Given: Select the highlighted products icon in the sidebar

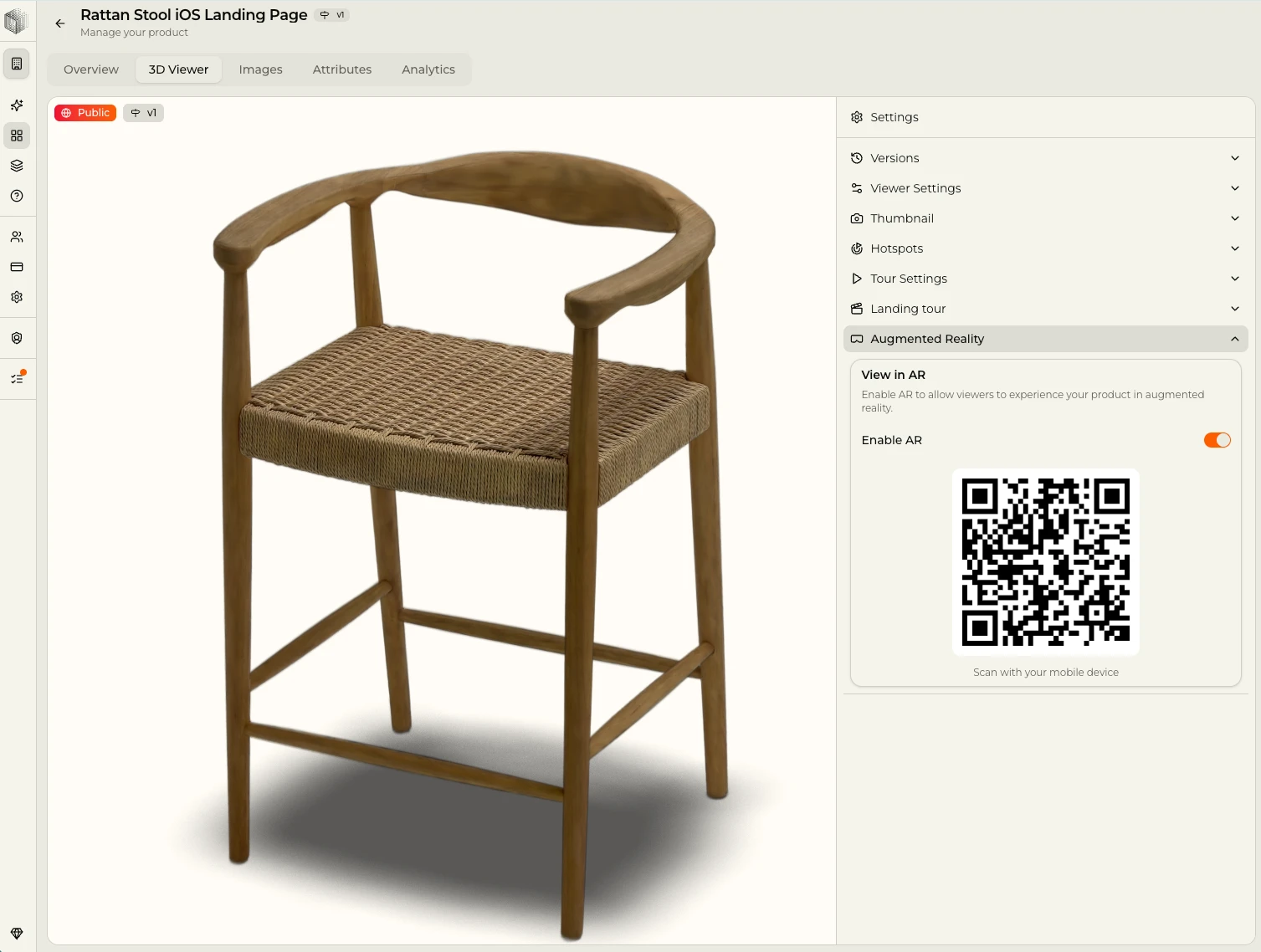Looking at the screenshot, I should point(17,64).
